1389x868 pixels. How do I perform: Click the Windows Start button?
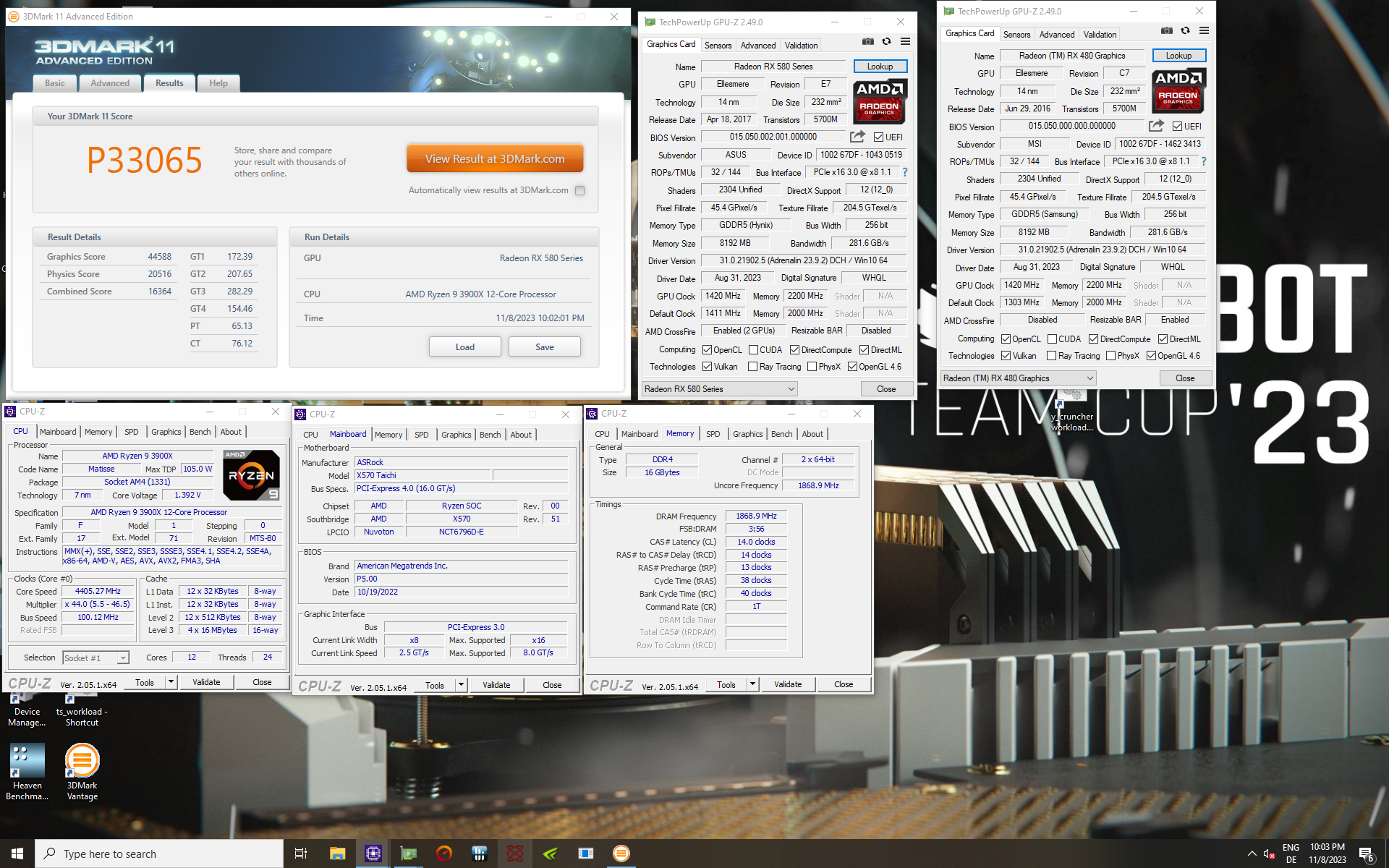tap(17, 854)
